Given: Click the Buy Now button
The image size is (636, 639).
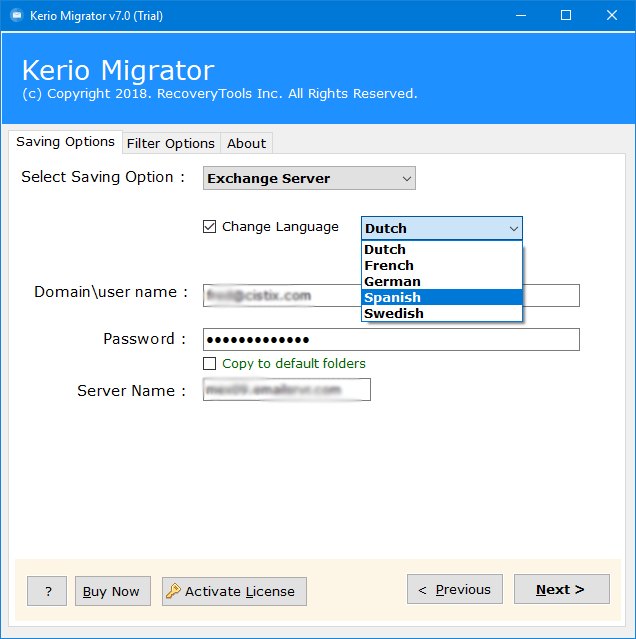Looking at the screenshot, I should [x=113, y=591].
